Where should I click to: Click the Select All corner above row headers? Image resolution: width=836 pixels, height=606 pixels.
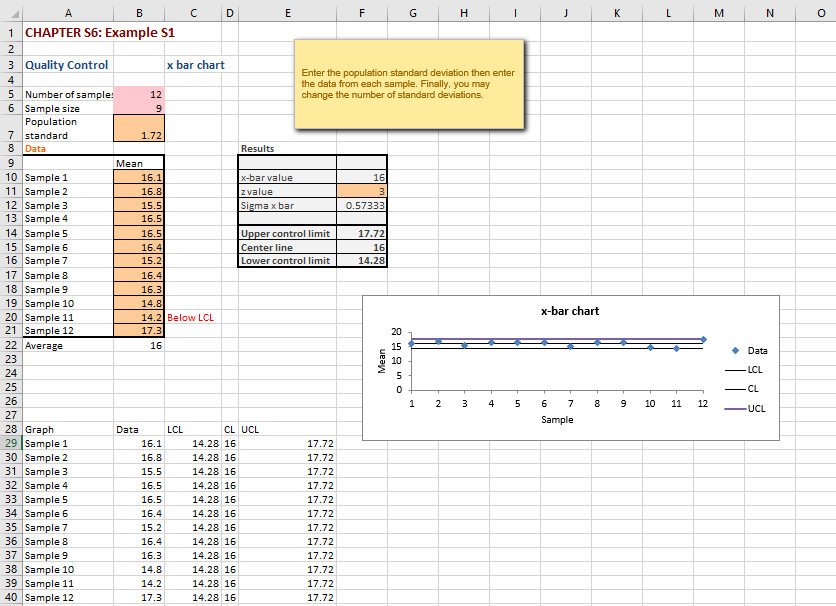pyautogui.click(x=14, y=12)
